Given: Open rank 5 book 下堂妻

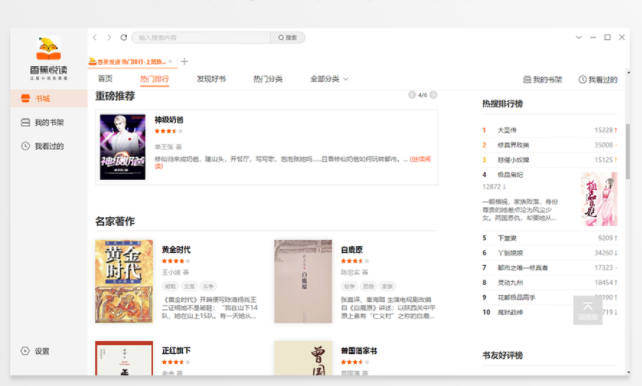Looking at the screenshot, I should pos(507,238).
